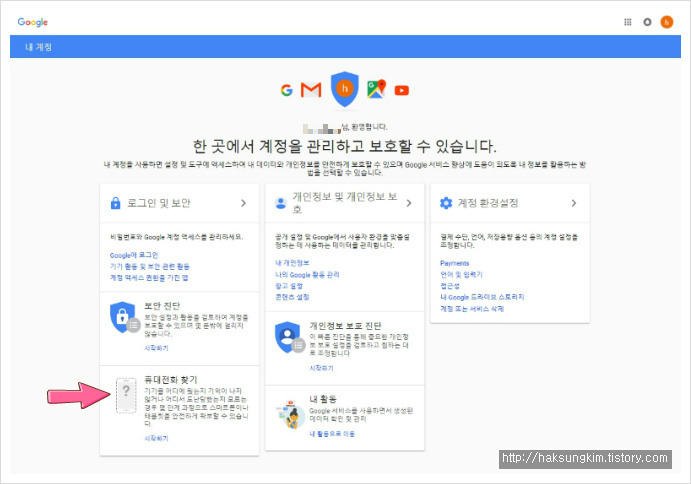This screenshot has height=484, width=691.
Task: Open the Google apps grid
Action: [628, 22]
